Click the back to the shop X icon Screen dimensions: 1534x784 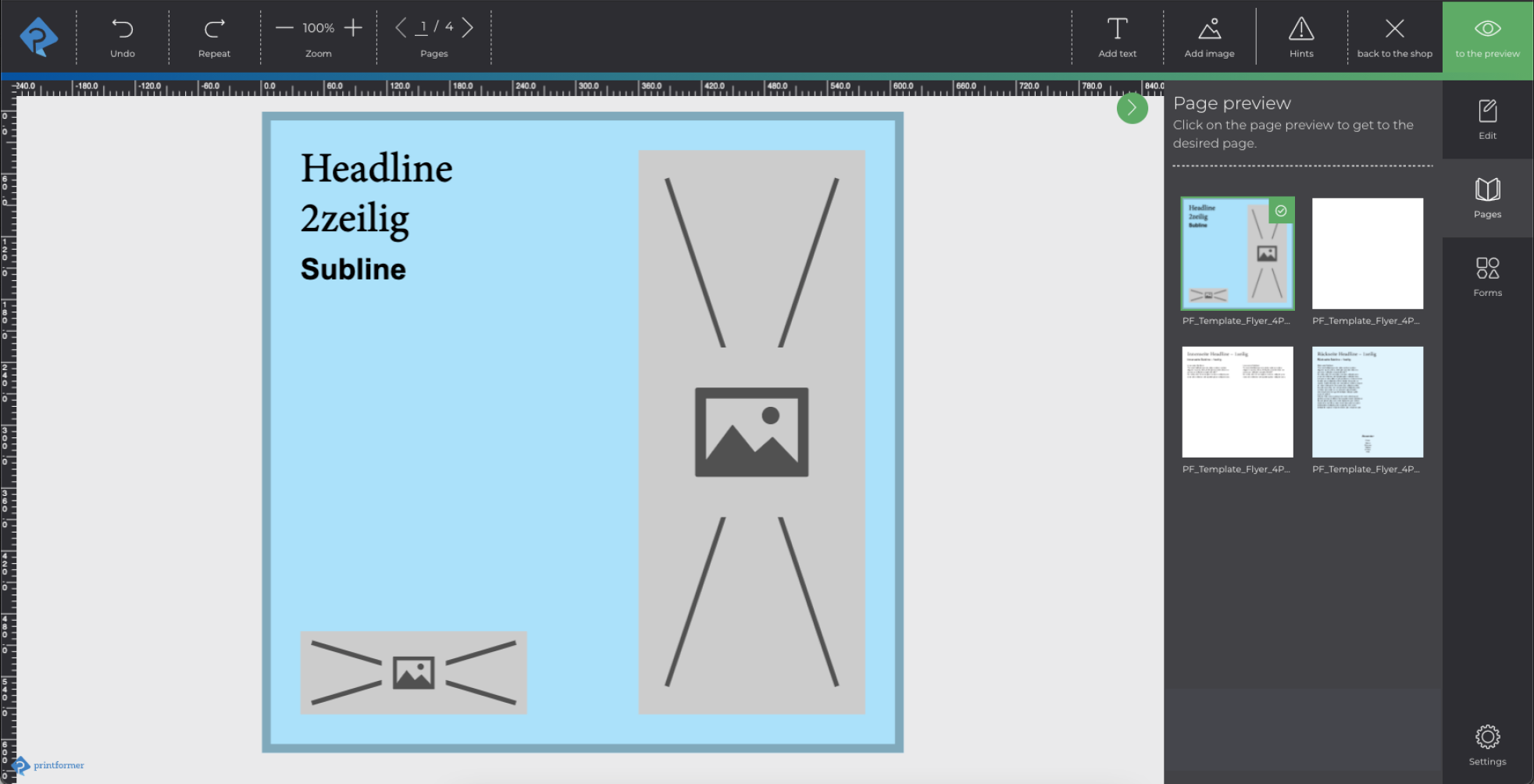[x=1394, y=29]
